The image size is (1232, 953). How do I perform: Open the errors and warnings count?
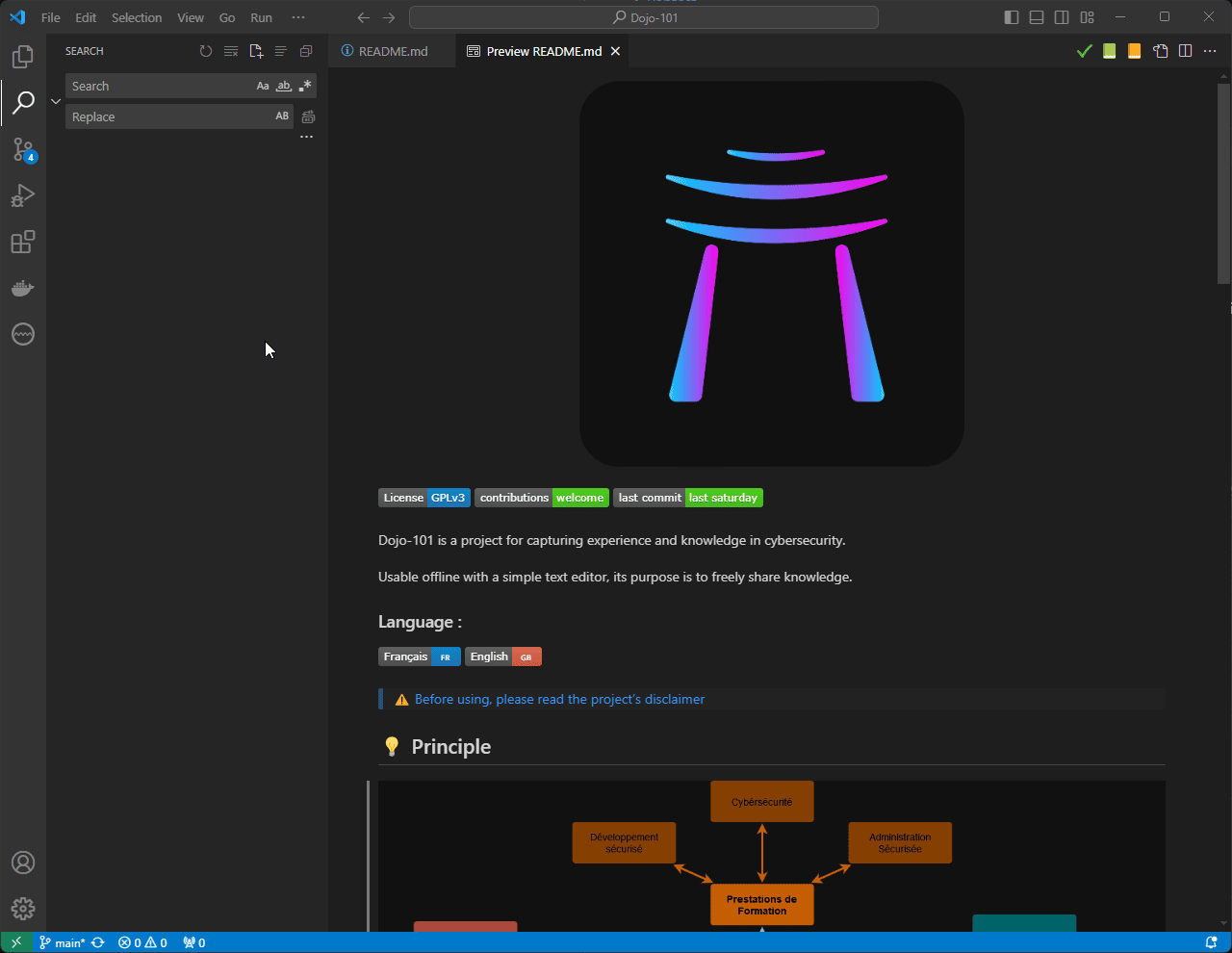[x=142, y=942]
